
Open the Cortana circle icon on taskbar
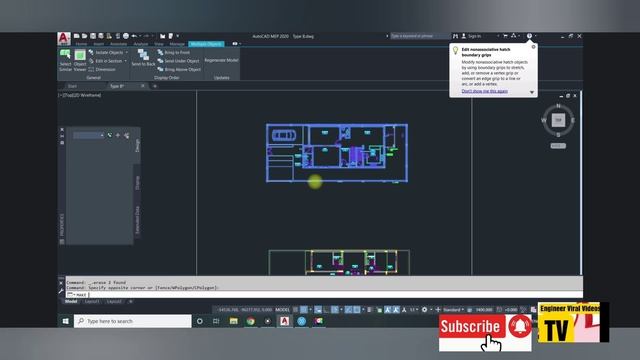[200, 321]
